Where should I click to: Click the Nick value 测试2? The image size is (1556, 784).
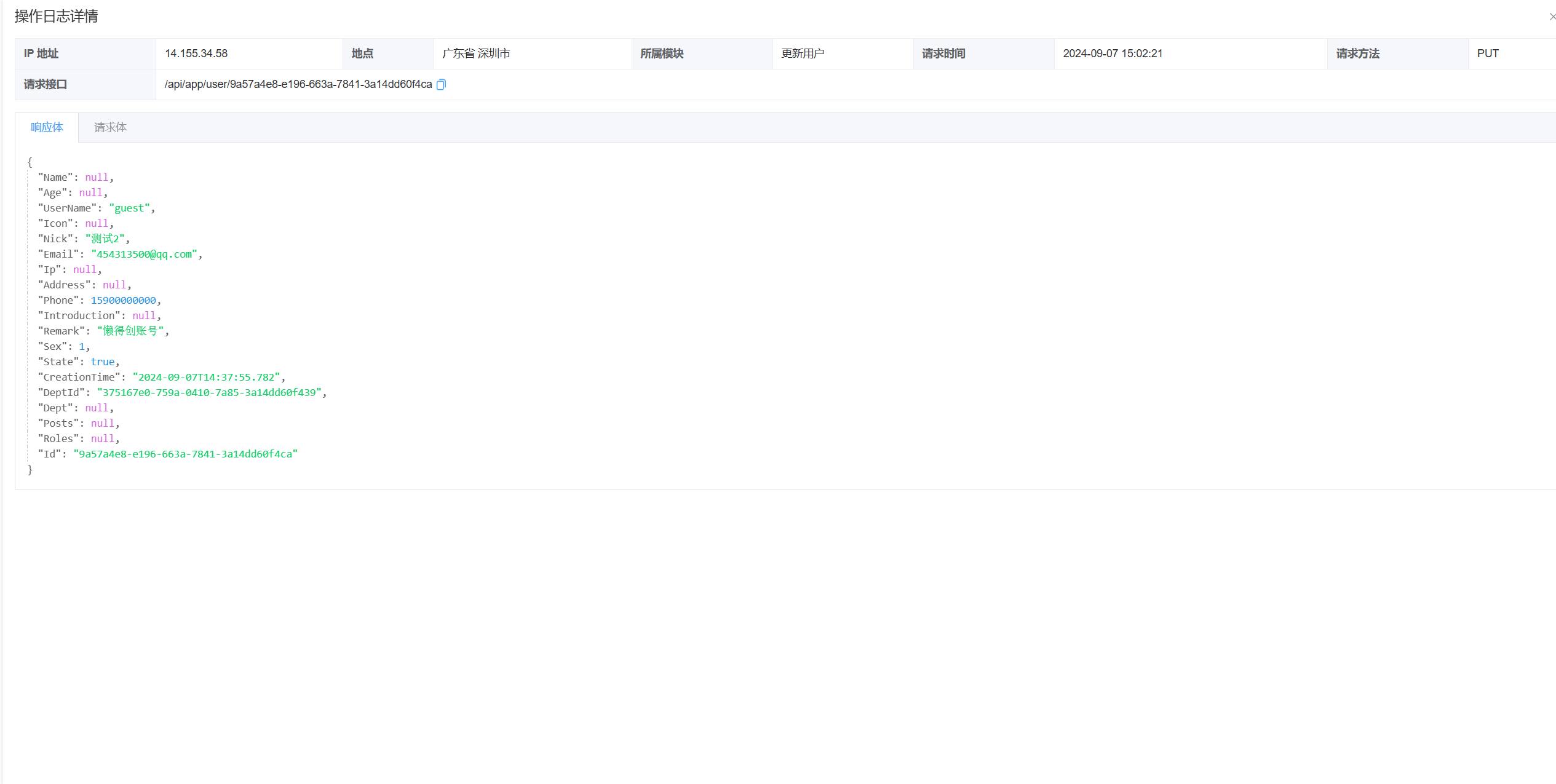pos(105,239)
